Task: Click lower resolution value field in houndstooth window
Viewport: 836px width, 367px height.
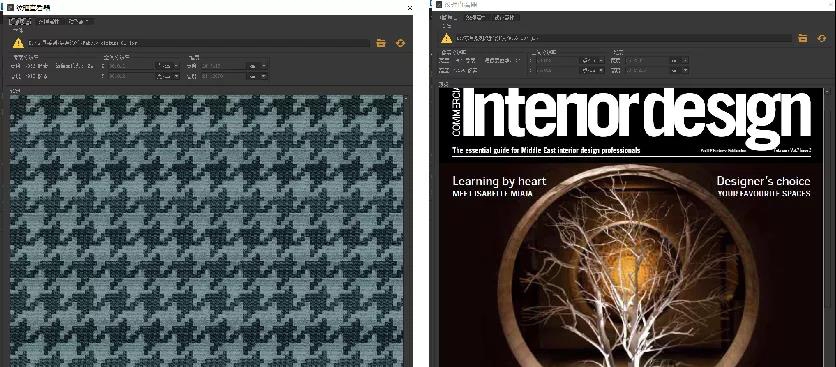Action: pyautogui.click(x=131, y=76)
